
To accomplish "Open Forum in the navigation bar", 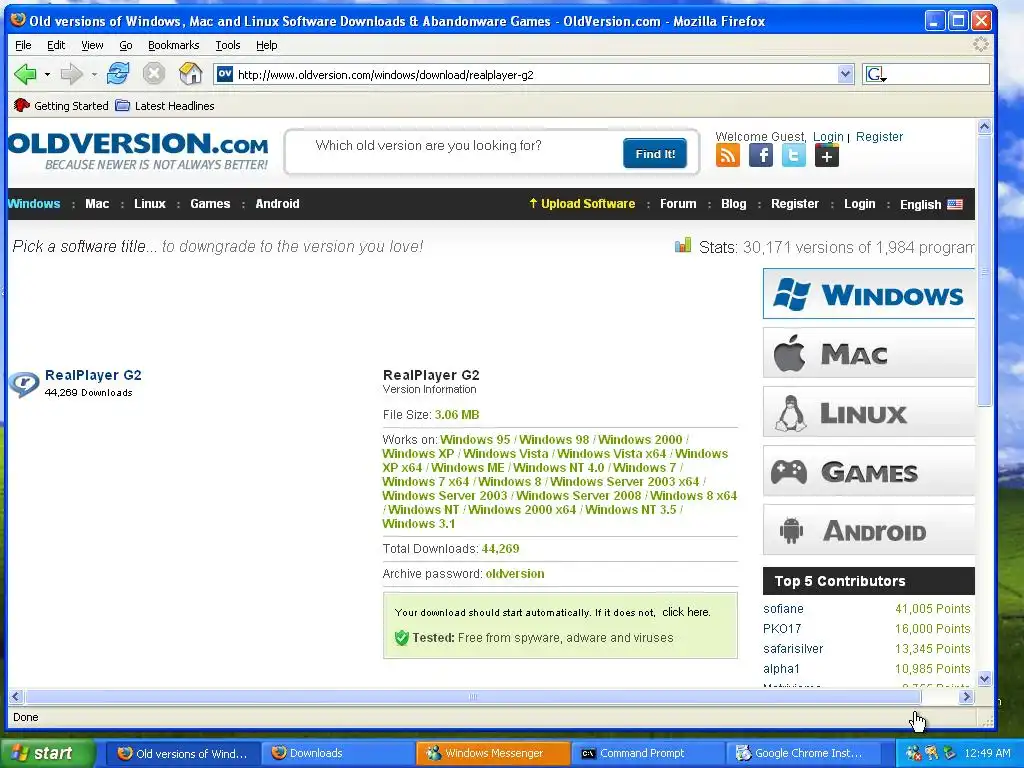I will (x=678, y=204).
